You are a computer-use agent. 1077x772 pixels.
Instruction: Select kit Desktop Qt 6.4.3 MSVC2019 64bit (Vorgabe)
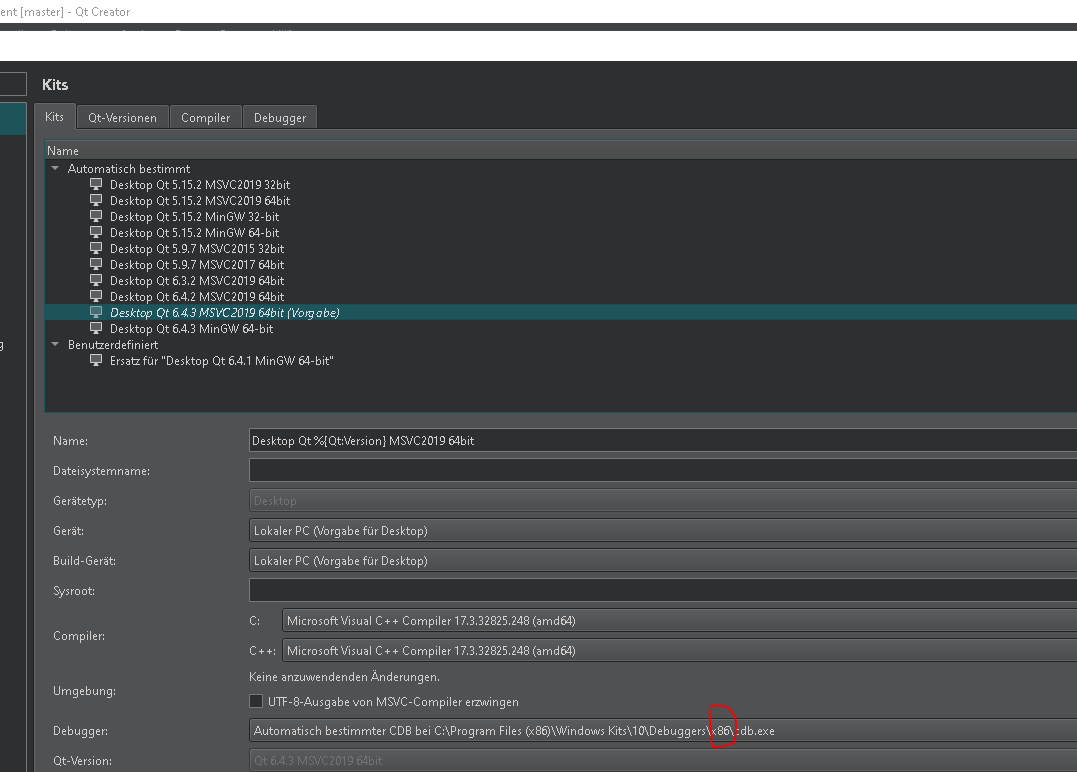pyautogui.click(x=225, y=313)
